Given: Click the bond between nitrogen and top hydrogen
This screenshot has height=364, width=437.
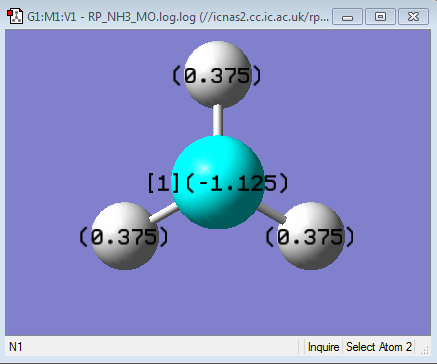Looking at the screenshot, I should (218, 120).
